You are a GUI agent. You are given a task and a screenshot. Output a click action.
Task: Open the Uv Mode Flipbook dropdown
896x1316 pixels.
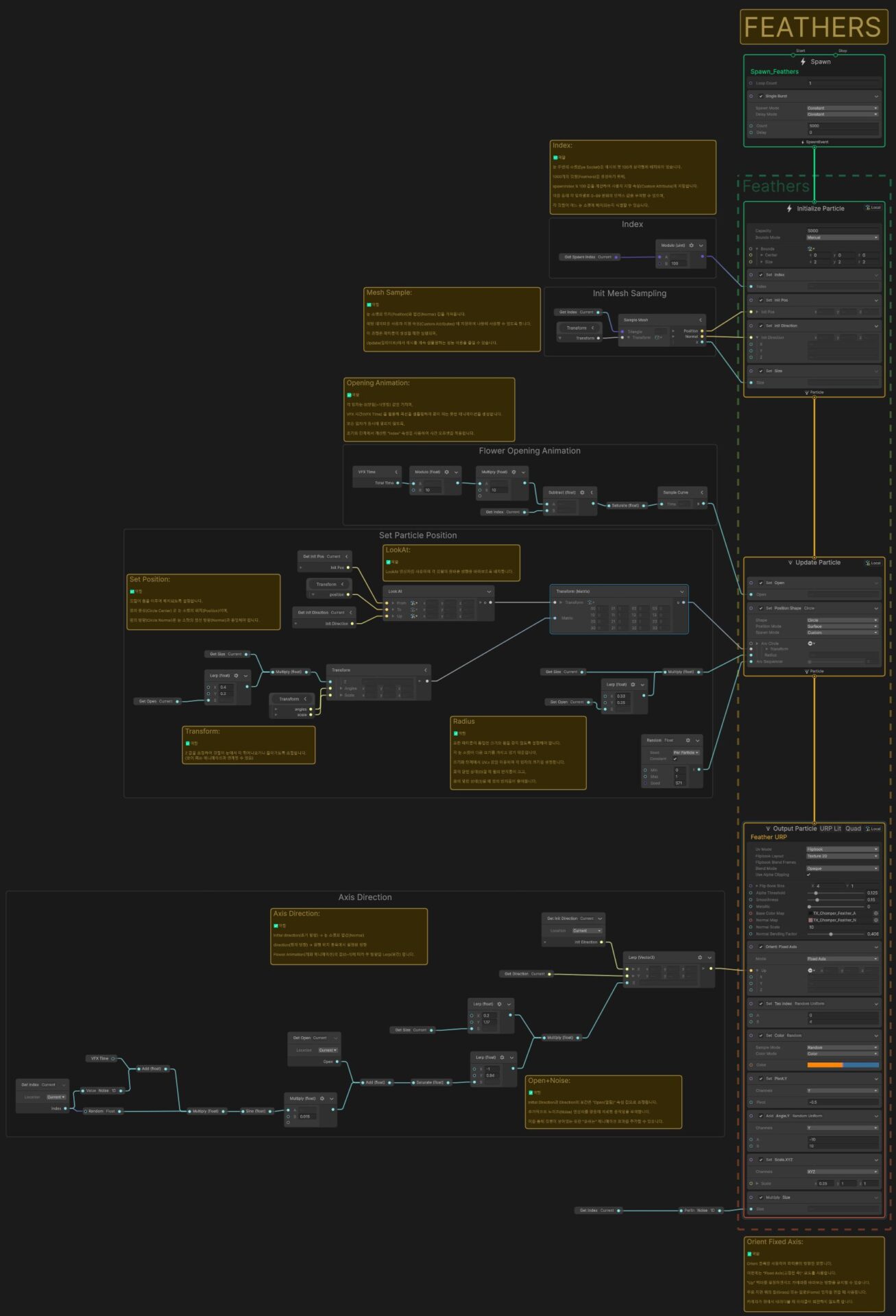point(842,850)
